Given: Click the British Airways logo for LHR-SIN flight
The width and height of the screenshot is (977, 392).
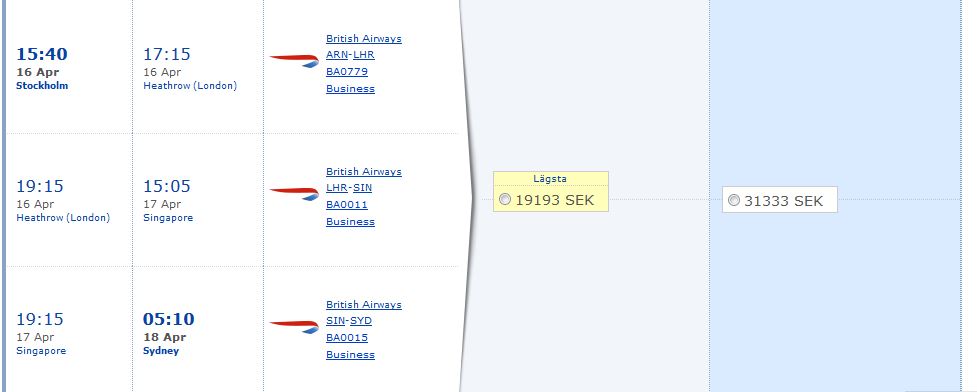Looking at the screenshot, I should point(294,194).
